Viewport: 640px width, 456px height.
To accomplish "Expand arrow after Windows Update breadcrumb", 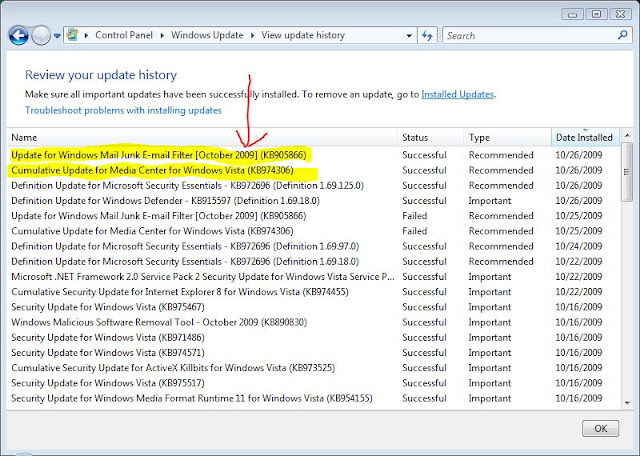I will pos(252,36).
